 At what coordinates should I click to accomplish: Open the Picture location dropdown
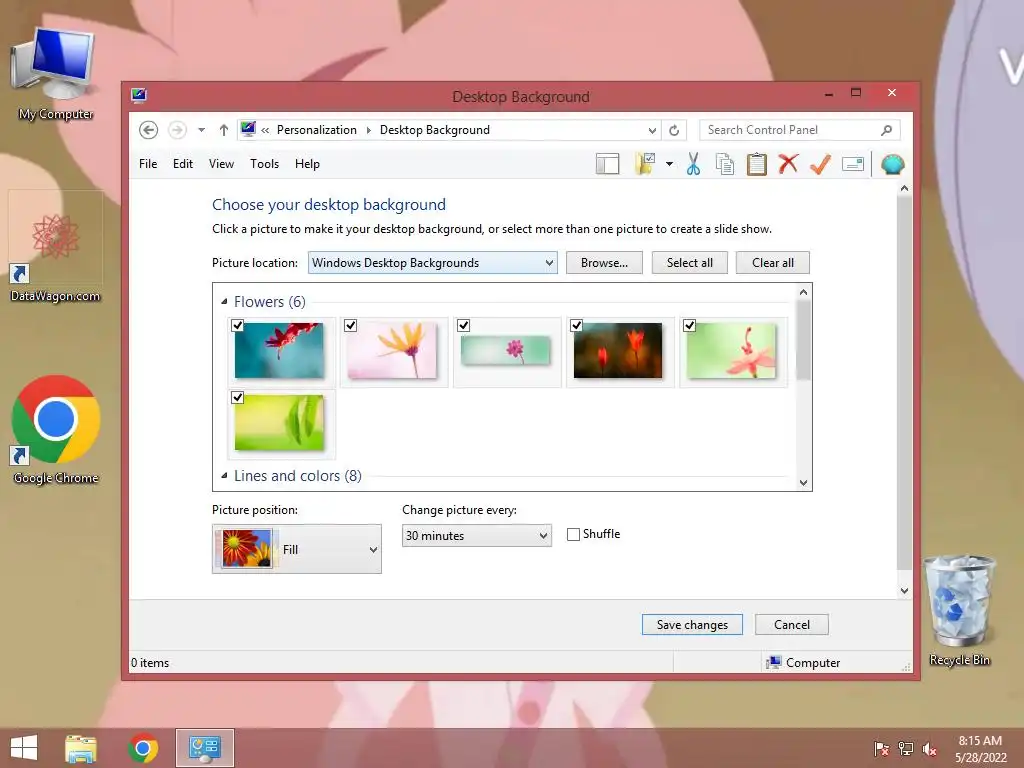432,263
